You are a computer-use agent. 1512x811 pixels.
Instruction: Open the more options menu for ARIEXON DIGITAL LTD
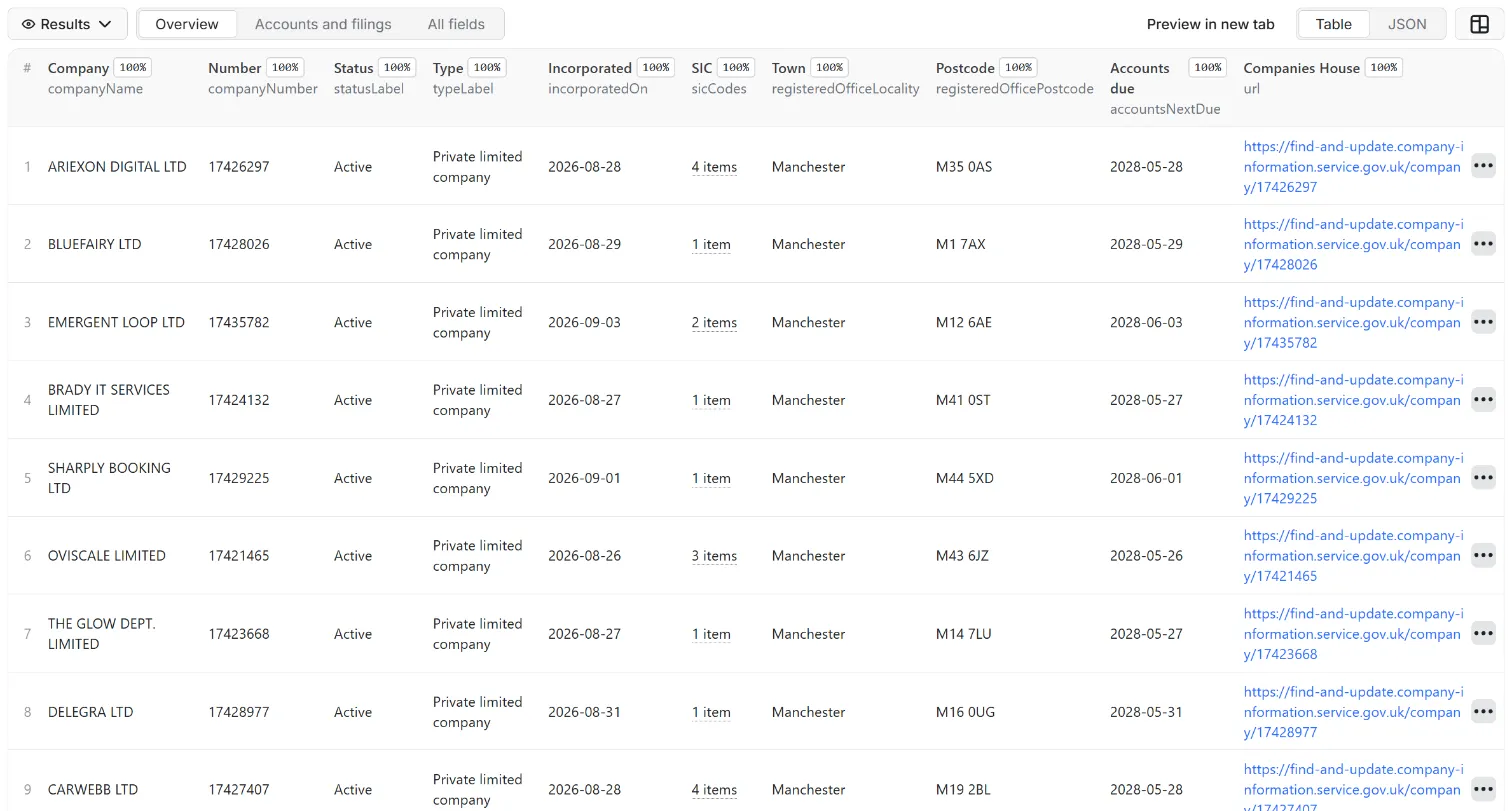tap(1483, 166)
